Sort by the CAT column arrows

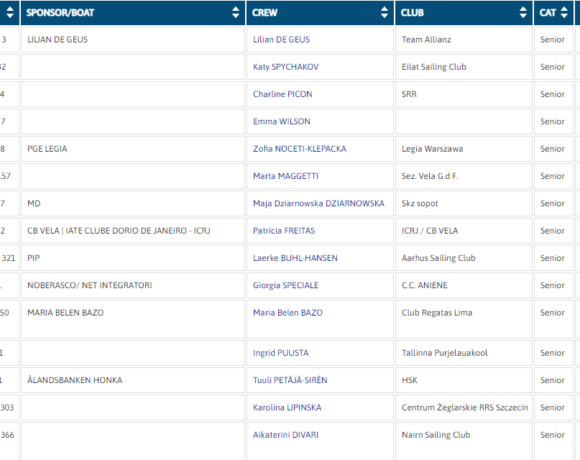click(564, 13)
